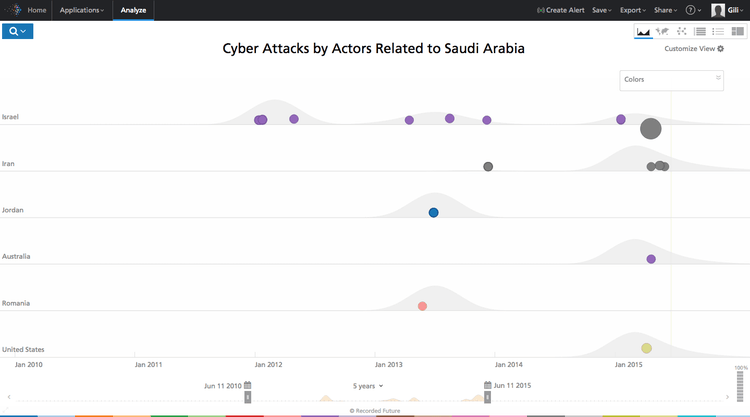Switch to the timeline chart view icon

point(643,32)
